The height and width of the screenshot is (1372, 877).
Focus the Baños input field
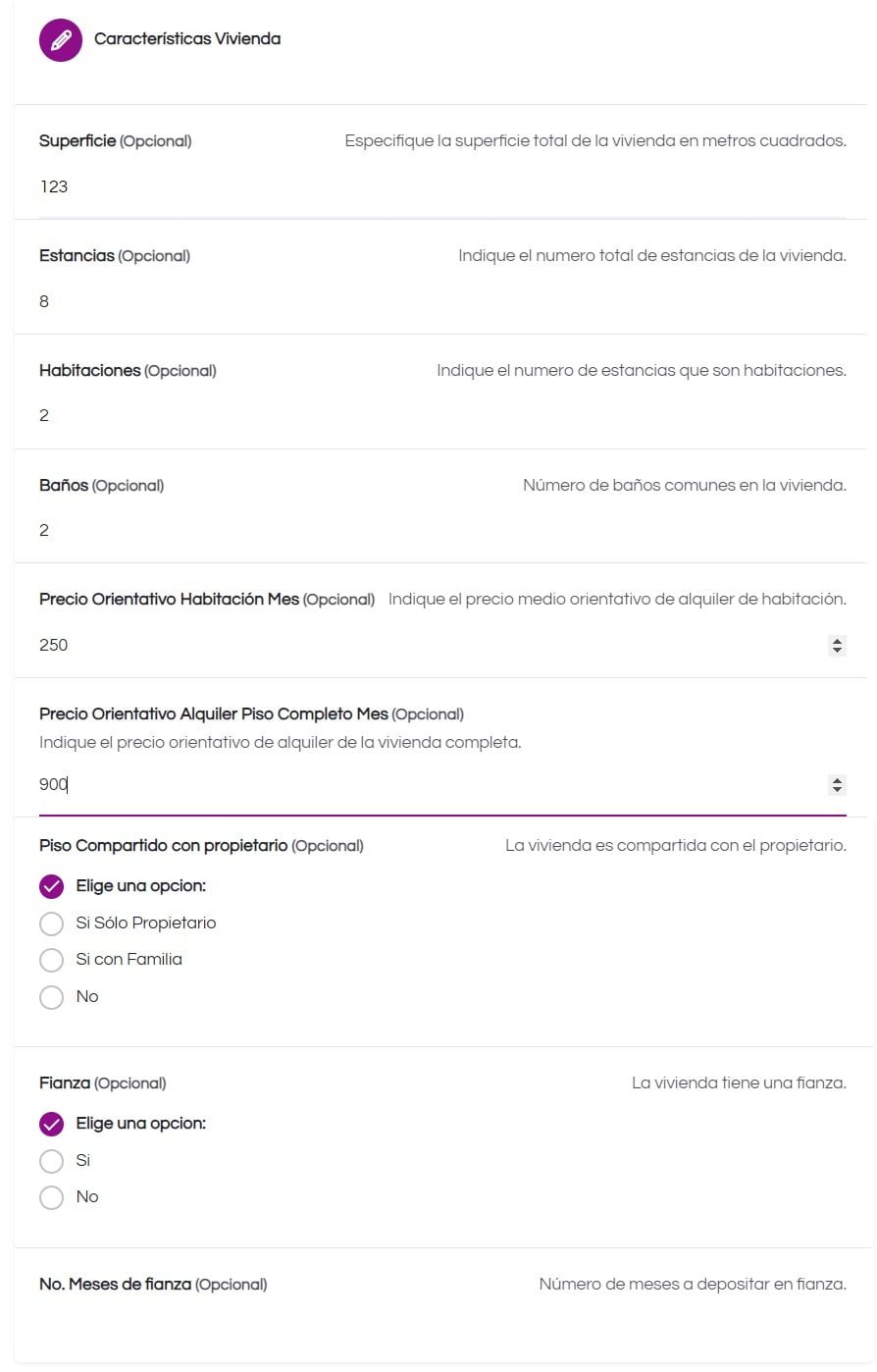pyautogui.click(x=442, y=530)
